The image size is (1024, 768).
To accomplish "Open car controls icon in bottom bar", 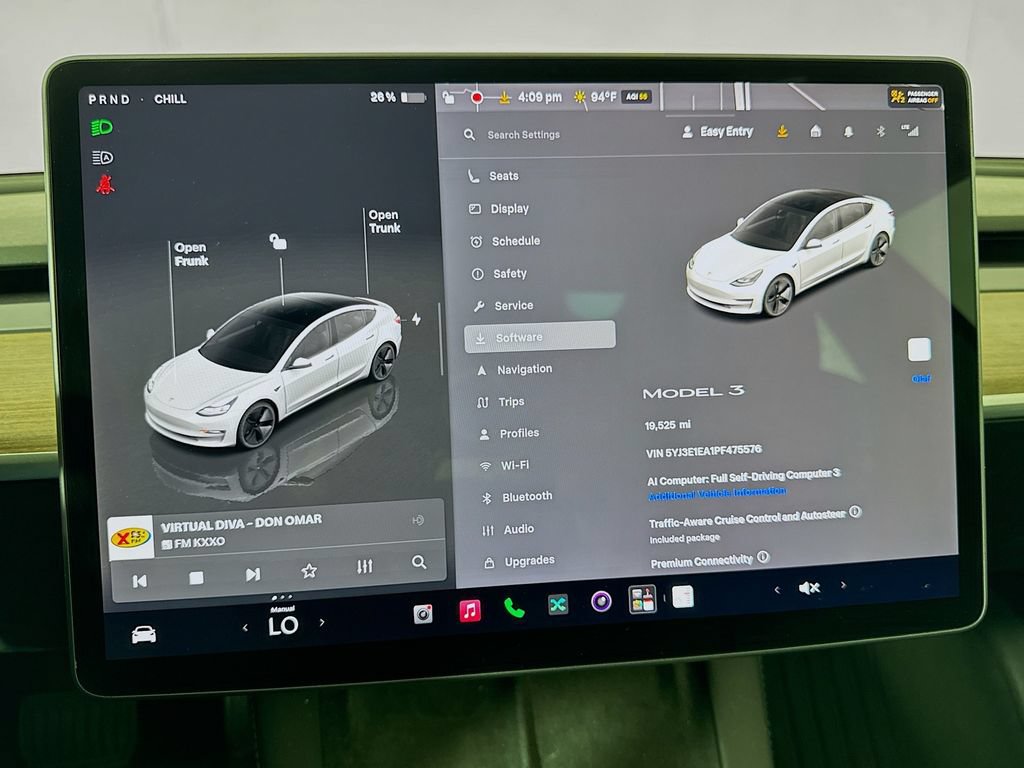I will point(144,634).
